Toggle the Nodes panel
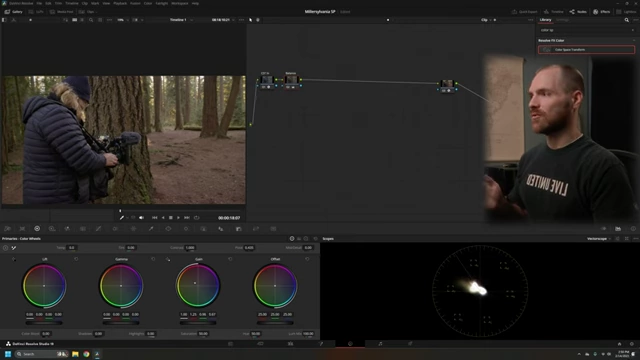The width and height of the screenshot is (640, 360). click(x=578, y=11)
